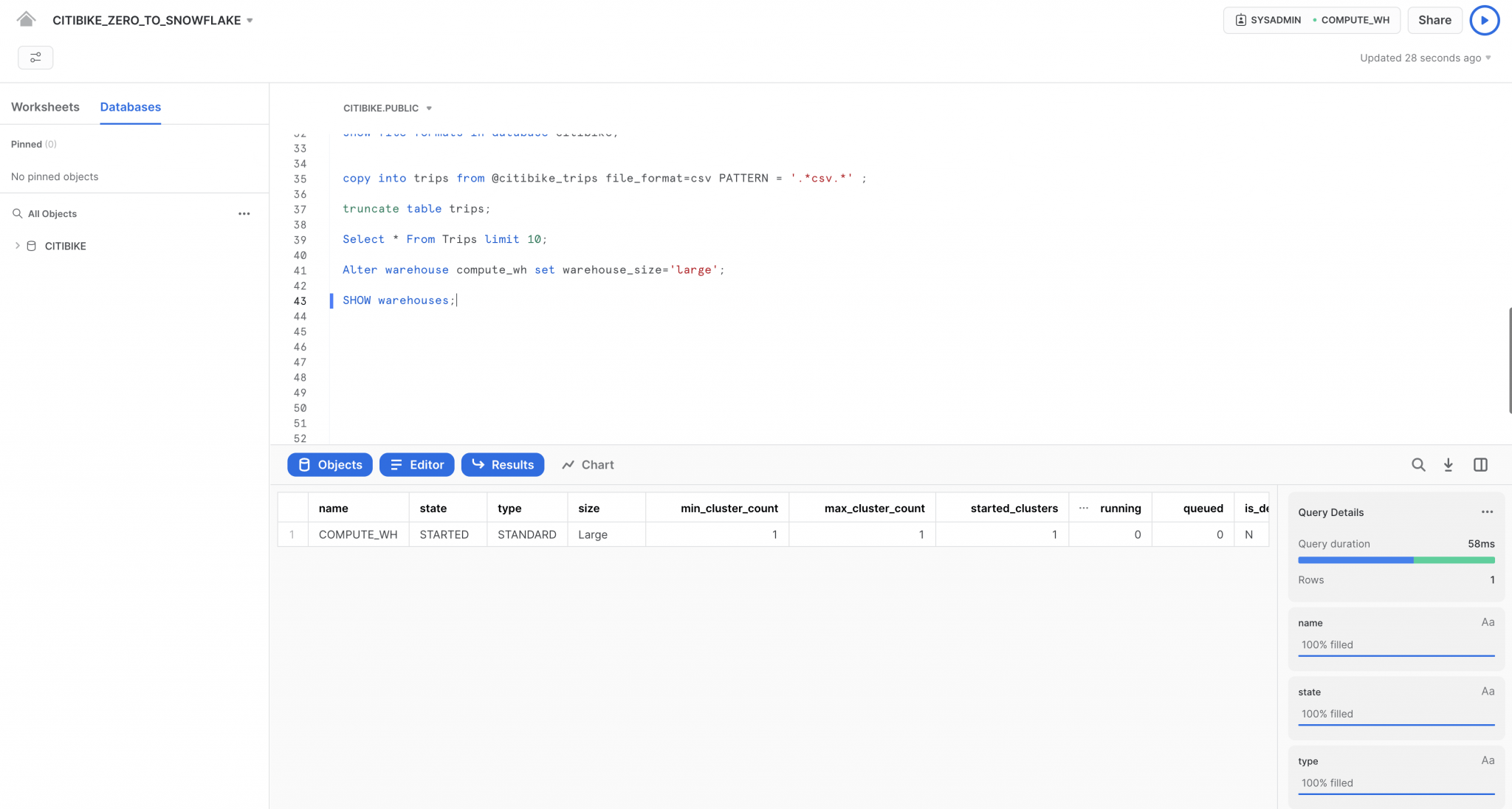The height and width of the screenshot is (809, 1512).
Task: Open Query Details more options menu
Action: (1487, 512)
